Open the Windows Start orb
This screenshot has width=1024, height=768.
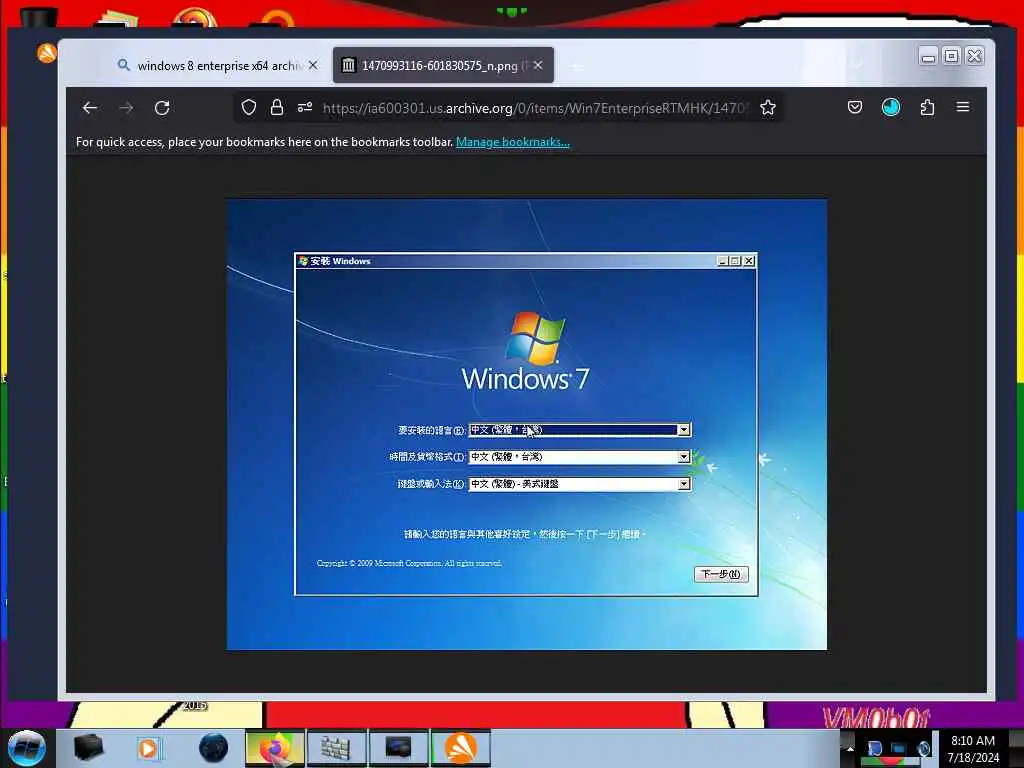point(27,748)
